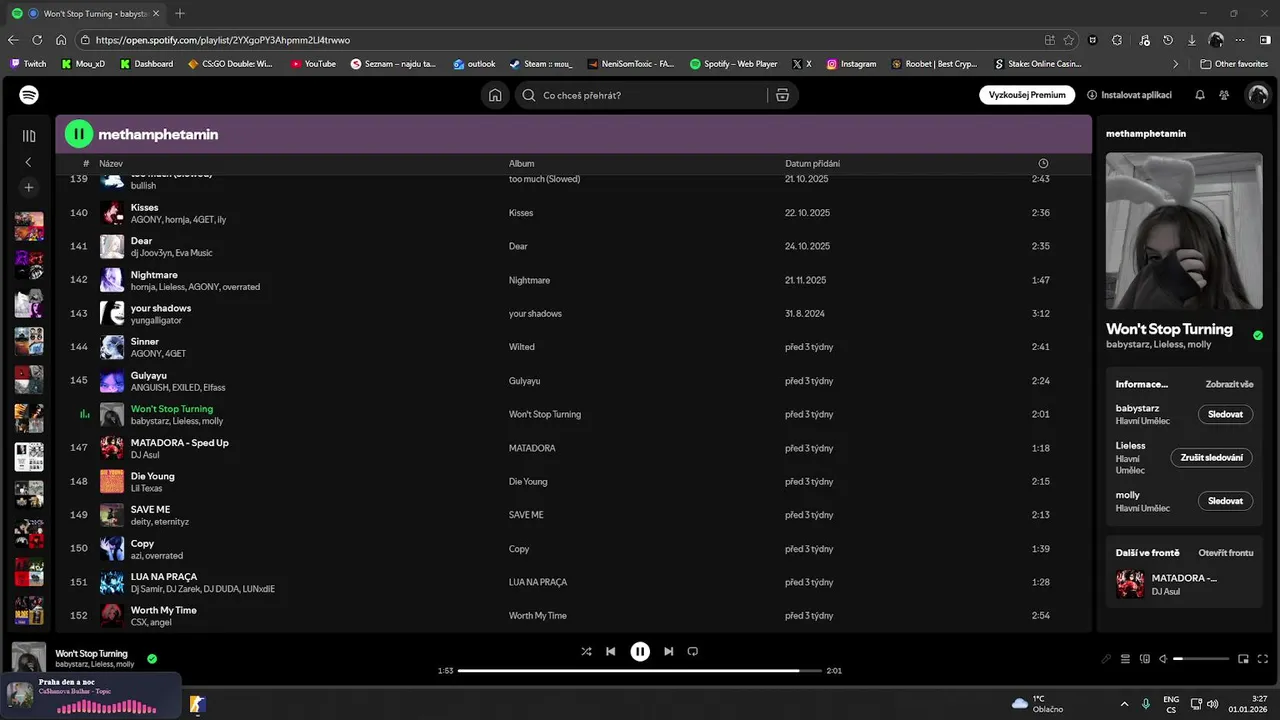Follow babystarz with Sledovat button

tap(1225, 414)
